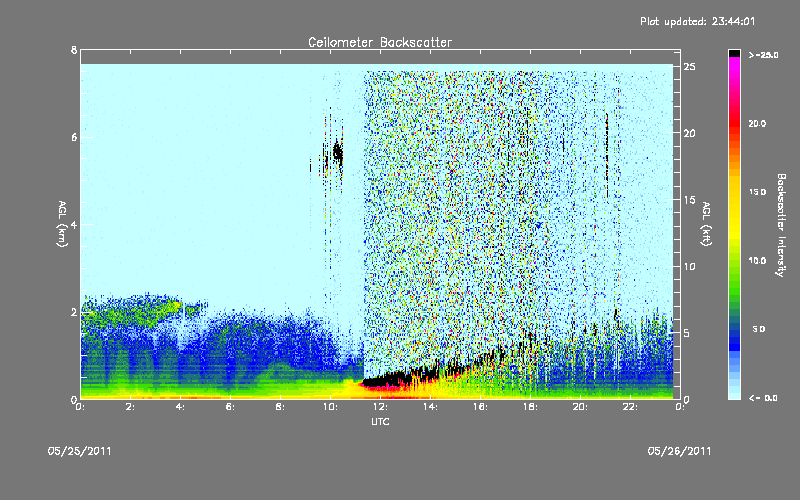800x500 pixels.
Task: Click the 'UTC' x-axis label
Action: pyautogui.click(x=380, y=421)
